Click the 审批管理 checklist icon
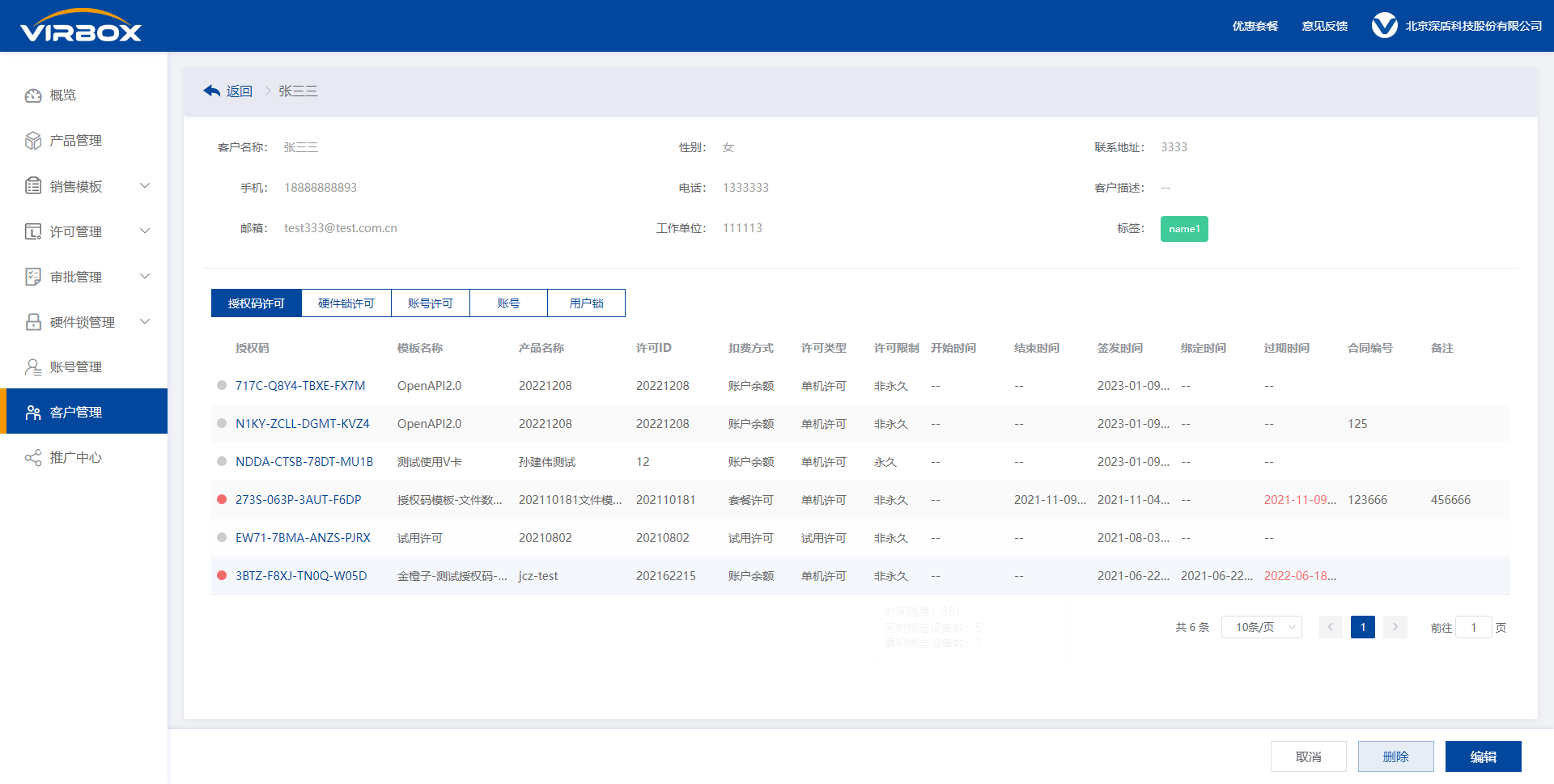 click(33, 277)
